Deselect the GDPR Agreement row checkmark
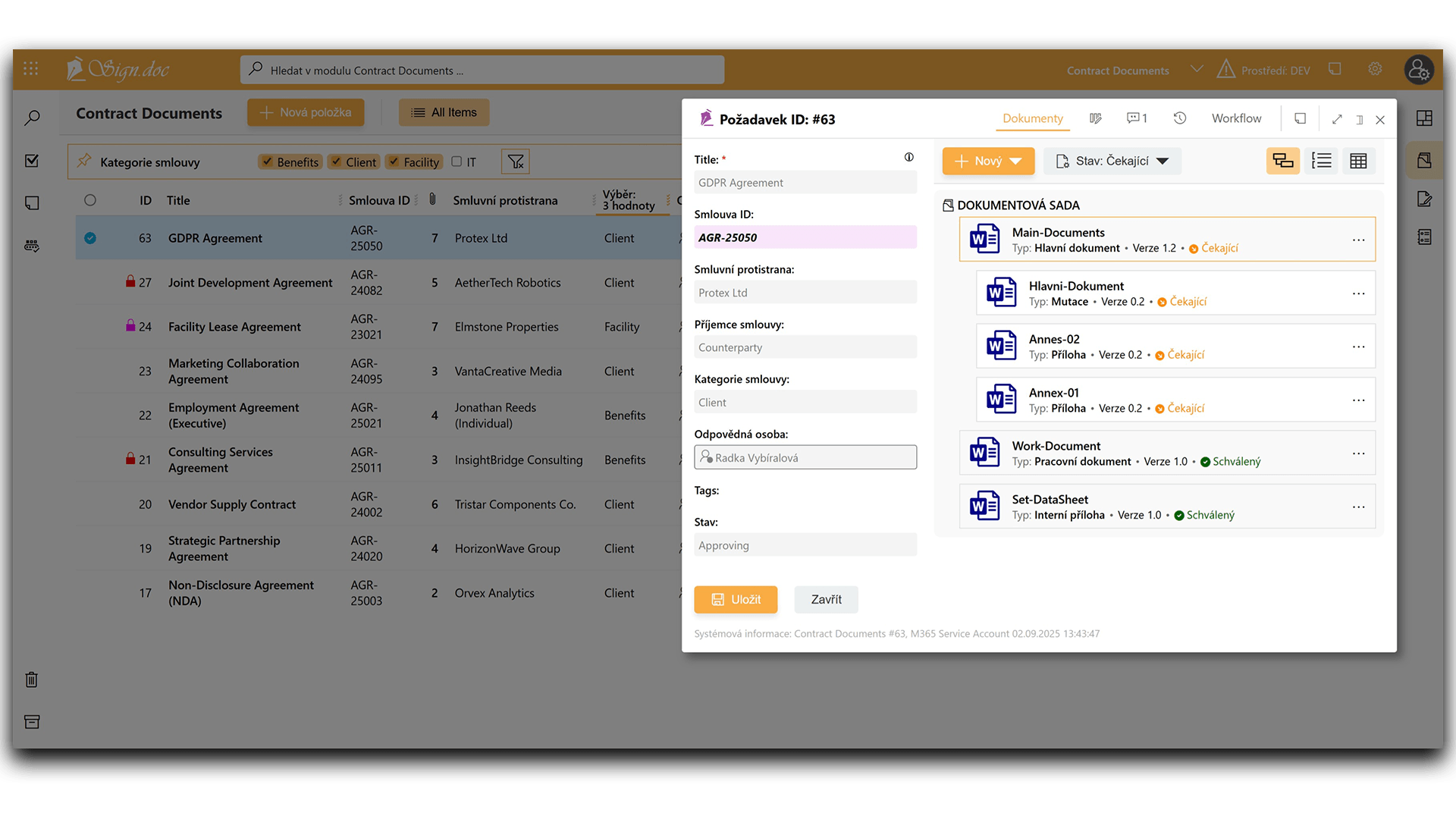1456x819 pixels. point(90,238)
